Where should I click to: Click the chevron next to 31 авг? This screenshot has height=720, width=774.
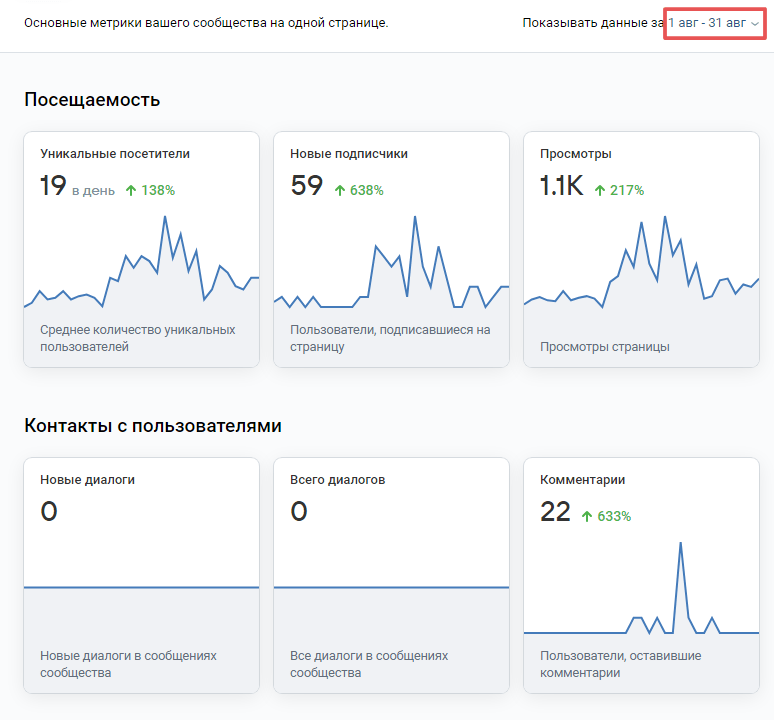[x=755, y=24]
